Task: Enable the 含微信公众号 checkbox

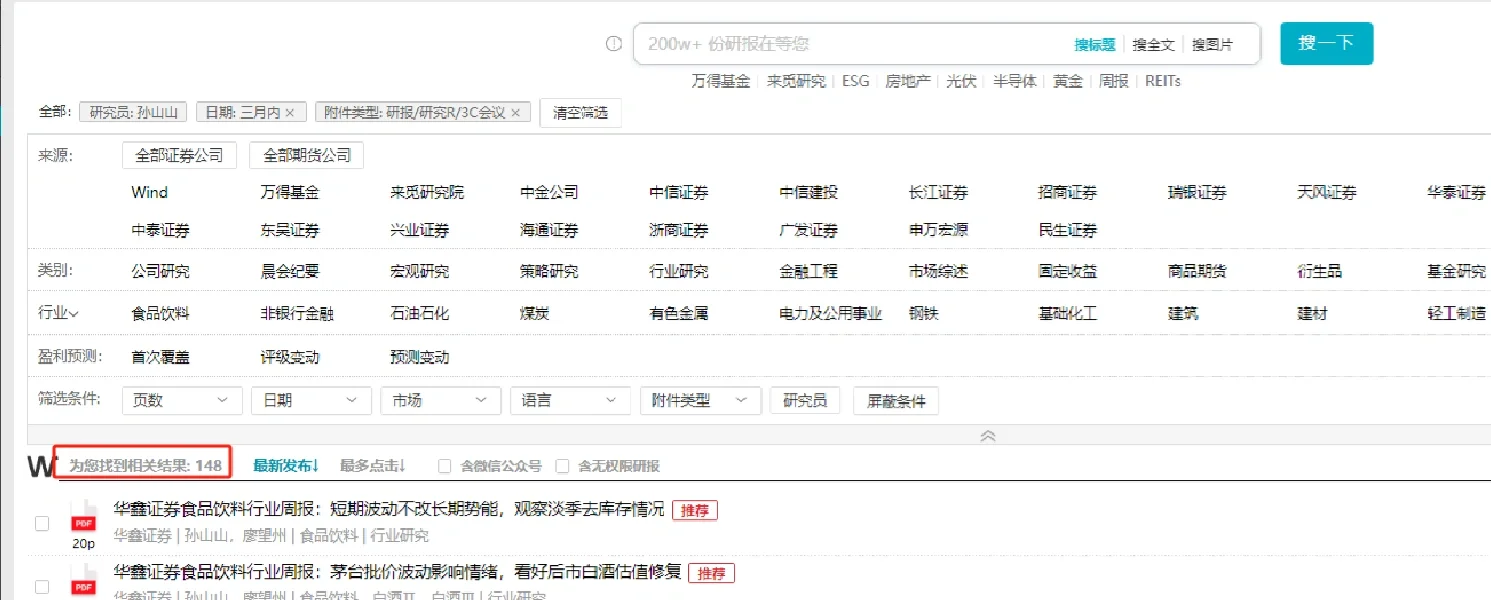Action: coord(443,465)
